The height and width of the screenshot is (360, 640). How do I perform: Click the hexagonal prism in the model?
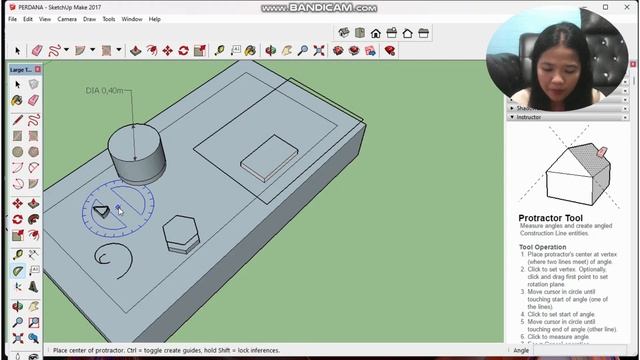181,235
